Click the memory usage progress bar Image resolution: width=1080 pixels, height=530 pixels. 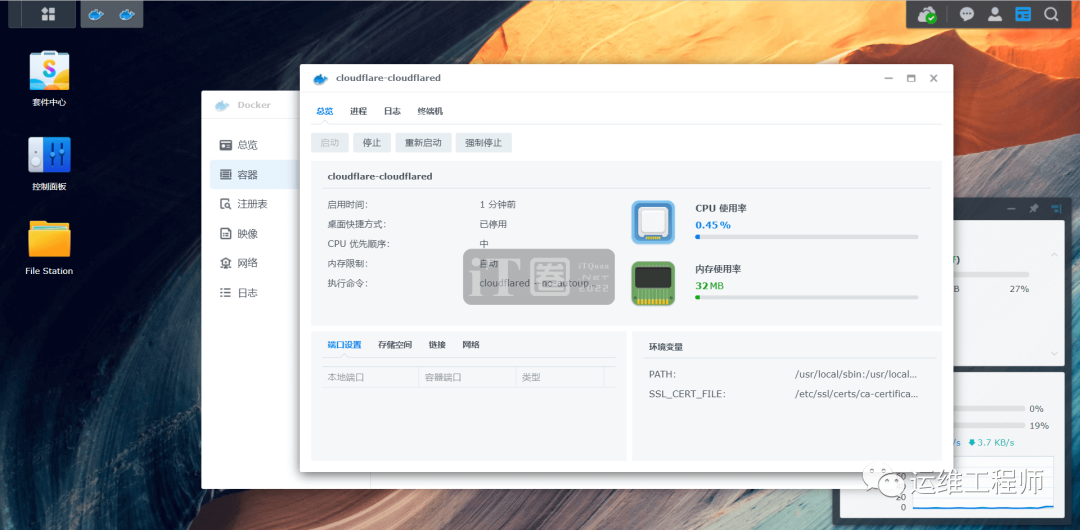click(x=807, y=297)
